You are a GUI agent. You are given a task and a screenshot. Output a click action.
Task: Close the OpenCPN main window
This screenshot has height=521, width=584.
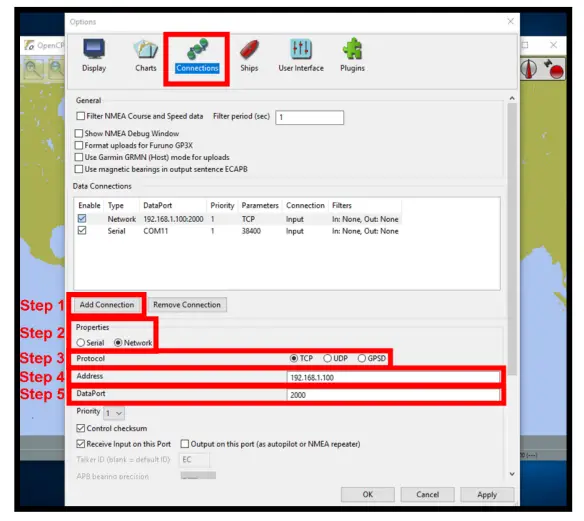pos(553,45)
